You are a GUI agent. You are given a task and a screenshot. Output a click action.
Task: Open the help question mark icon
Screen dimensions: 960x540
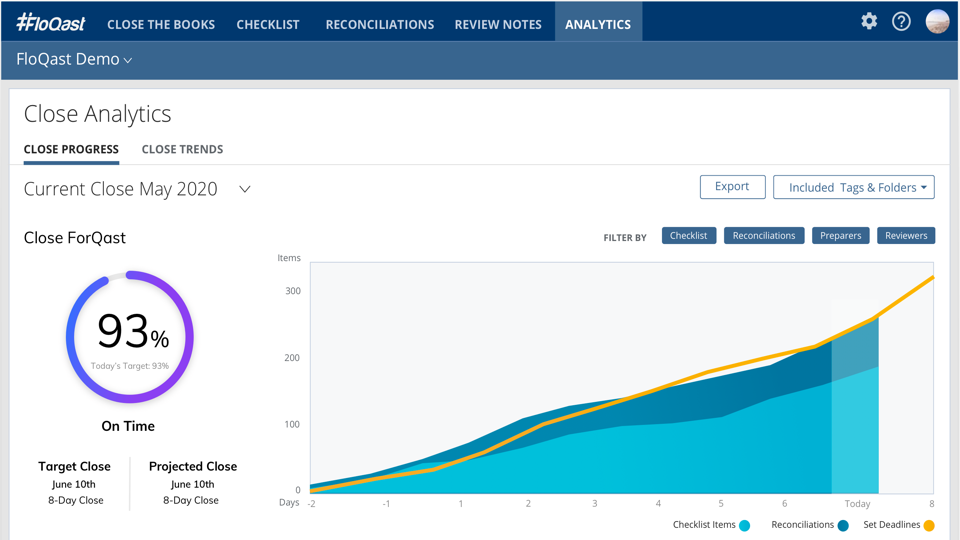(901, 21)
